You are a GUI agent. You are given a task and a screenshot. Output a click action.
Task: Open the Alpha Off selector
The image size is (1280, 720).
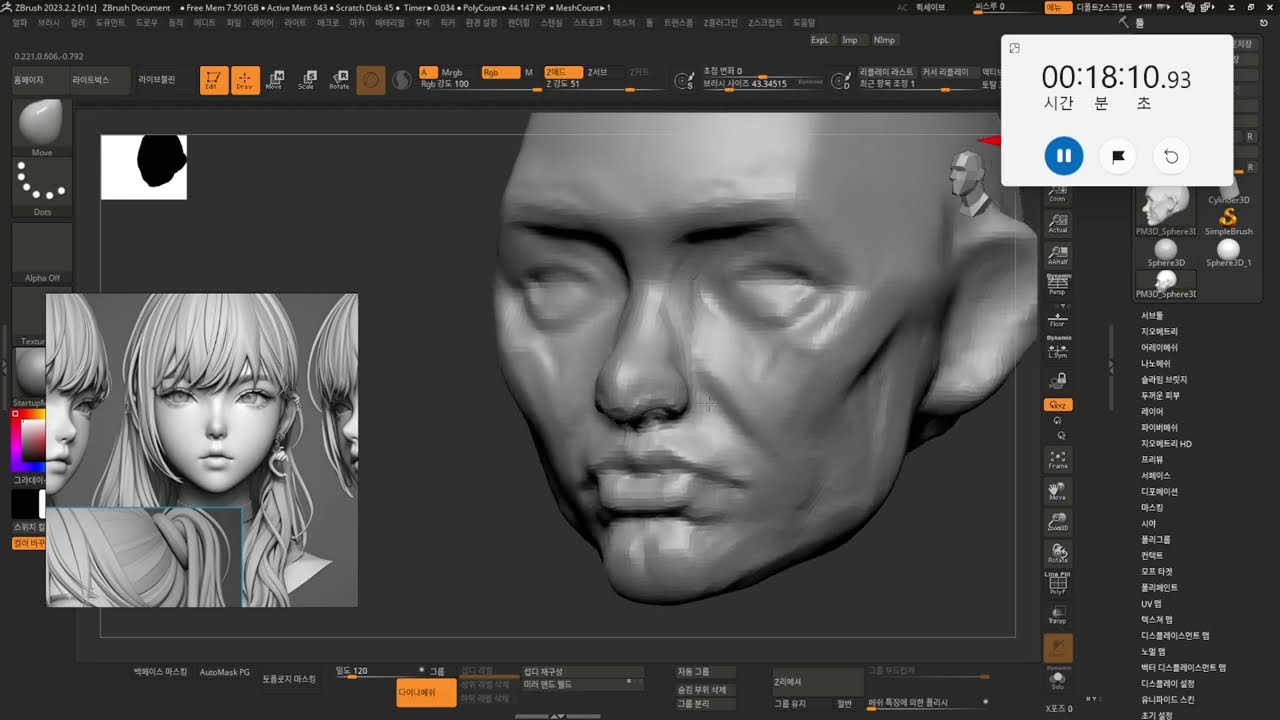(42, 253)
